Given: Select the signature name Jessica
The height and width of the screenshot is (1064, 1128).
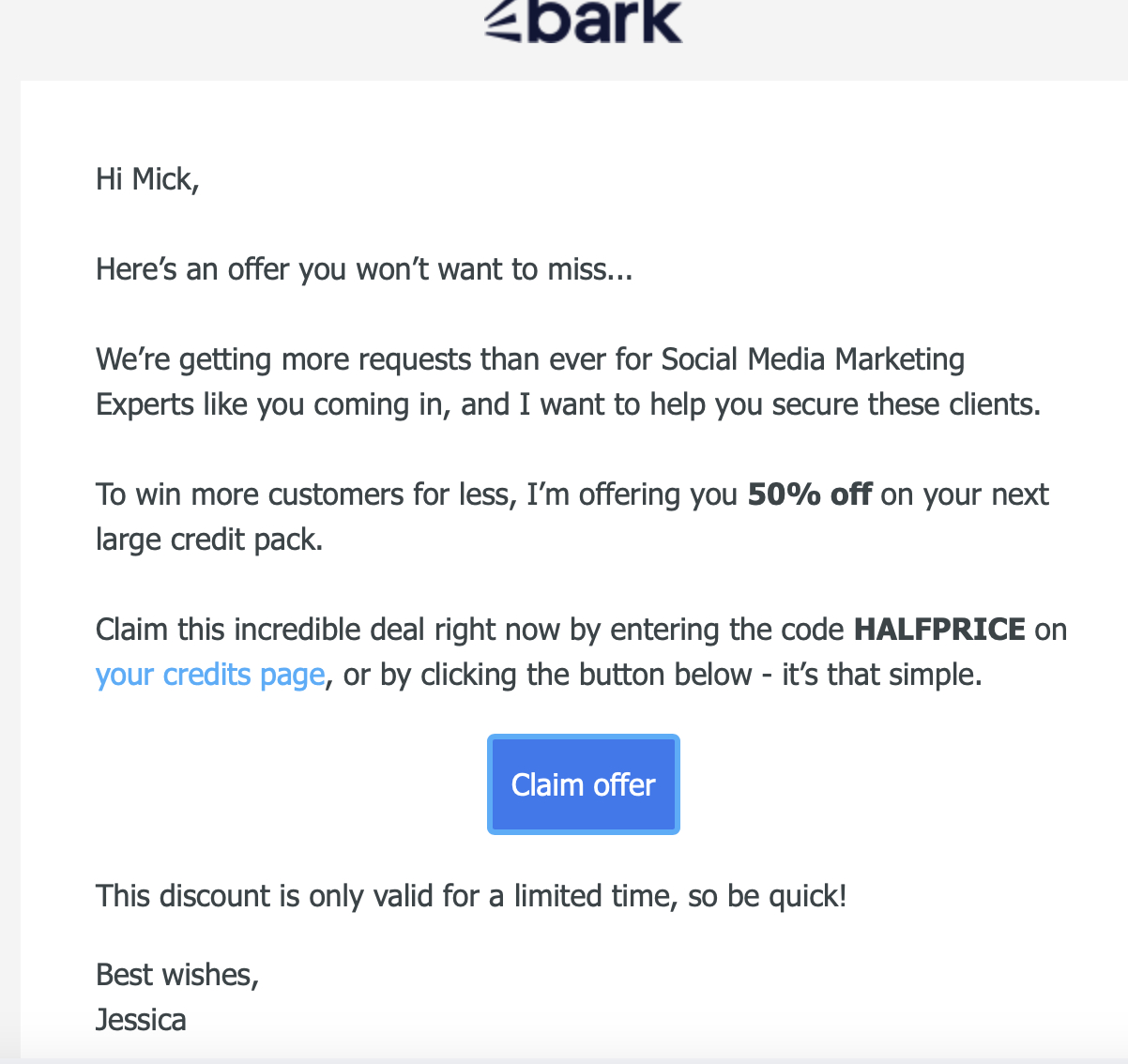Looking at the screenshot, I should click(141, 1020).
